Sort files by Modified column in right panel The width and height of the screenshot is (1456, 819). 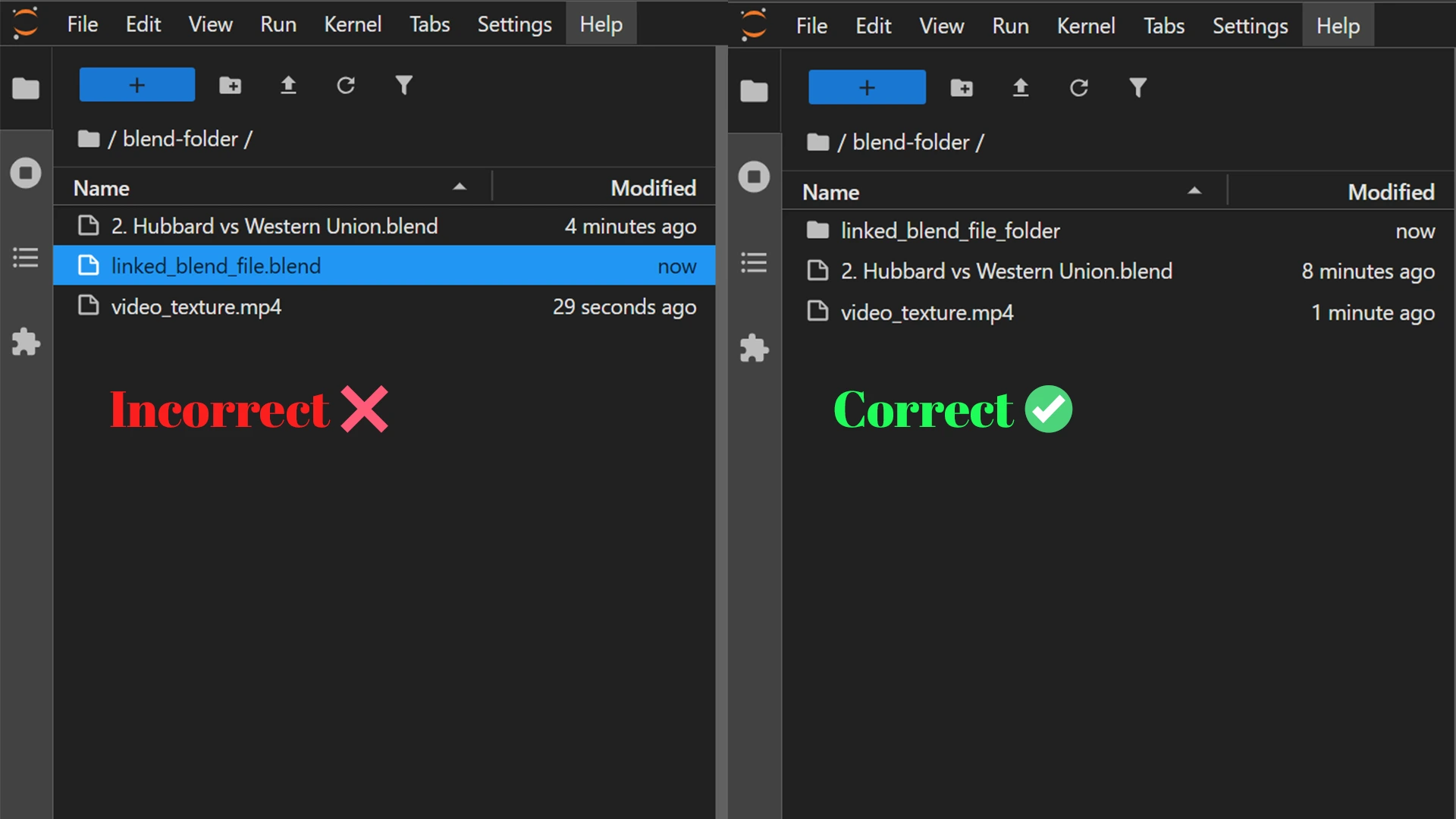point(1392,192)
